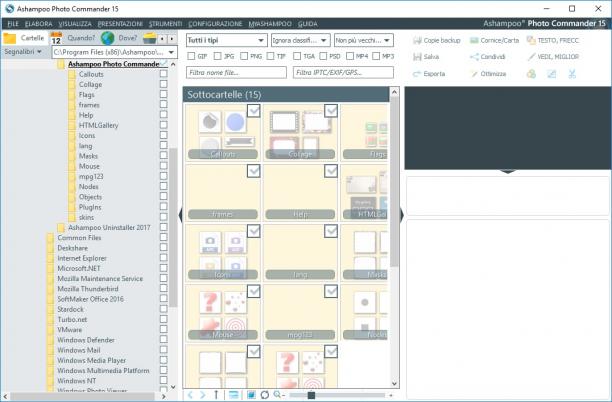612x402 pixels.
Task: Open the VISUALIZZA menu
Action: point(75,24)
